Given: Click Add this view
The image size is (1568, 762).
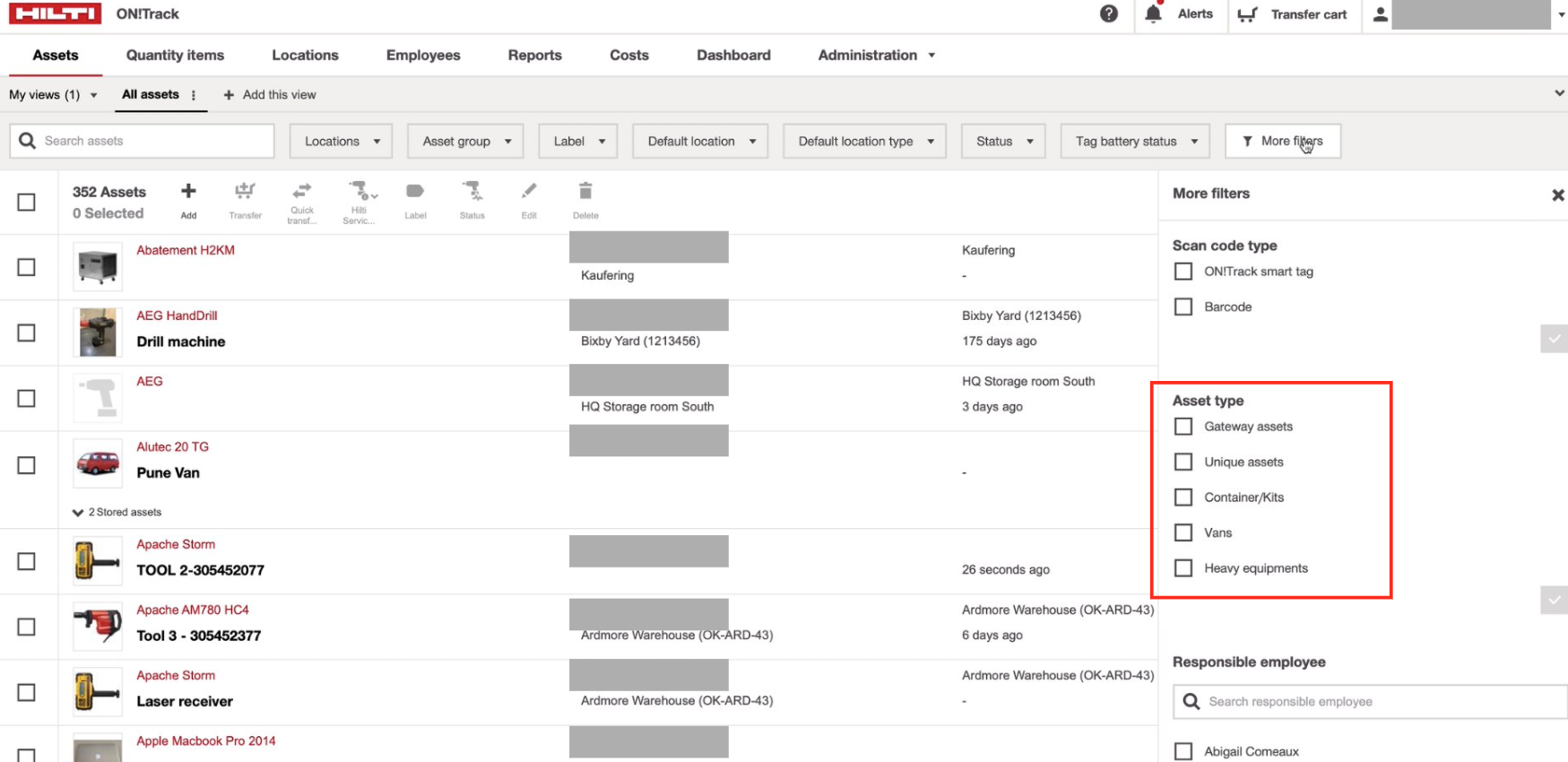Looking at the screenshot, I should 270,95.
